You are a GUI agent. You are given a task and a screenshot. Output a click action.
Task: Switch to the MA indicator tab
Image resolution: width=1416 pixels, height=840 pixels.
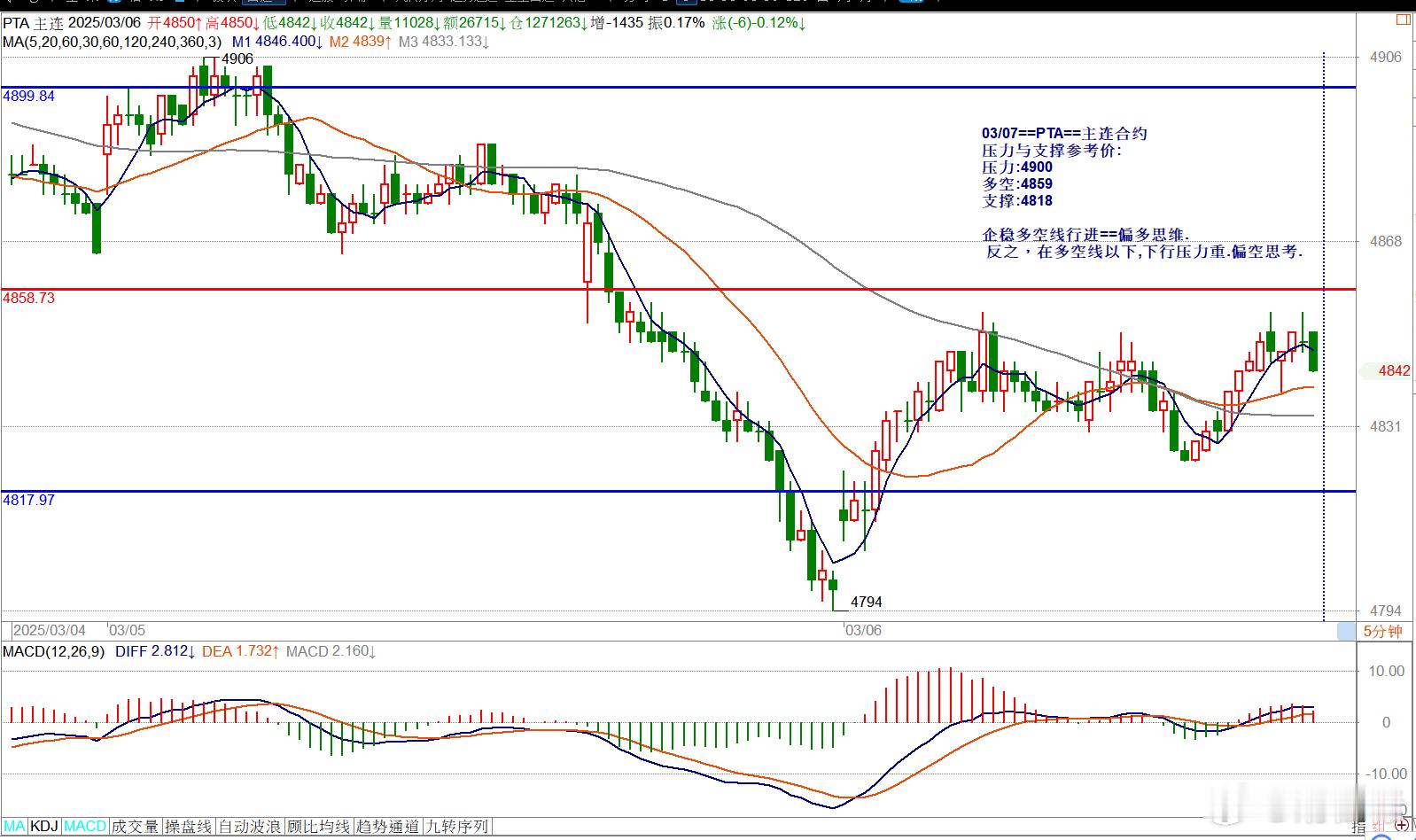tap(14, 826)
